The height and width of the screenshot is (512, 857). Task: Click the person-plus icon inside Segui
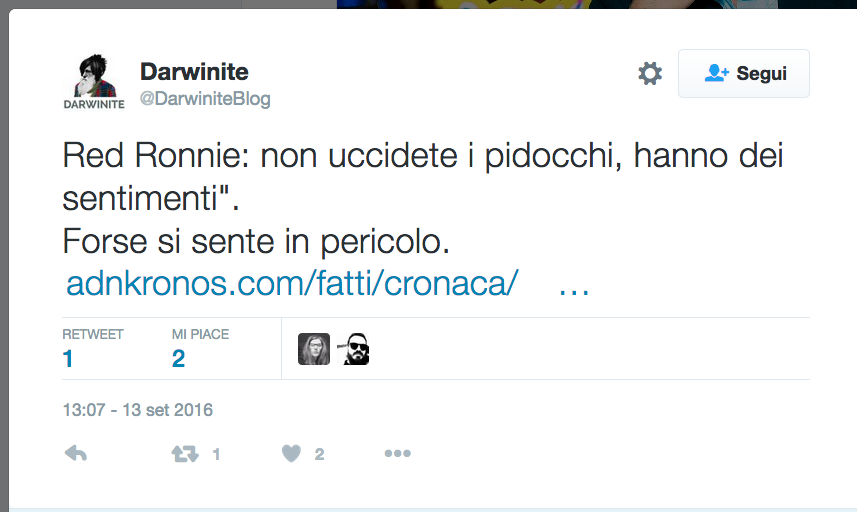[x=716, y=73]
